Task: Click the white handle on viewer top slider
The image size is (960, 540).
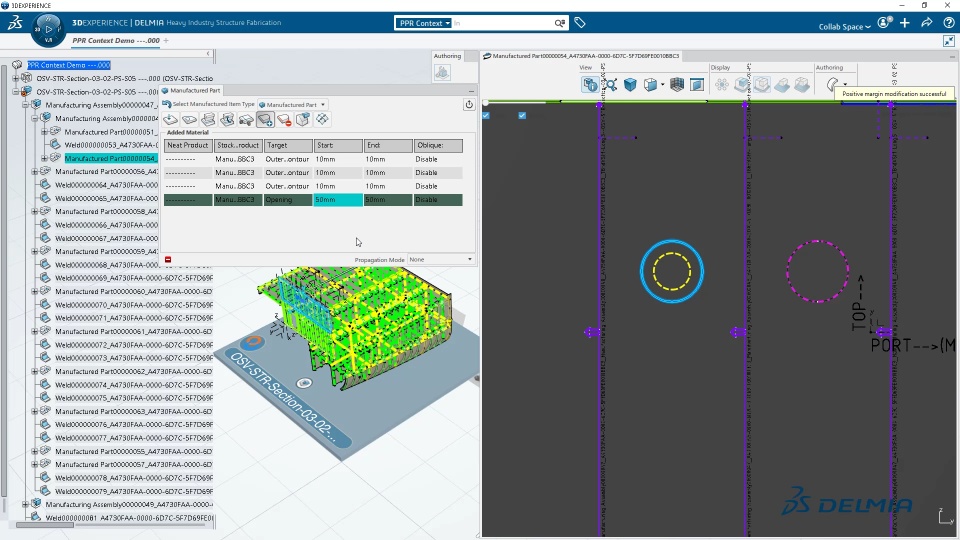Action: click(x=486, y=102)
